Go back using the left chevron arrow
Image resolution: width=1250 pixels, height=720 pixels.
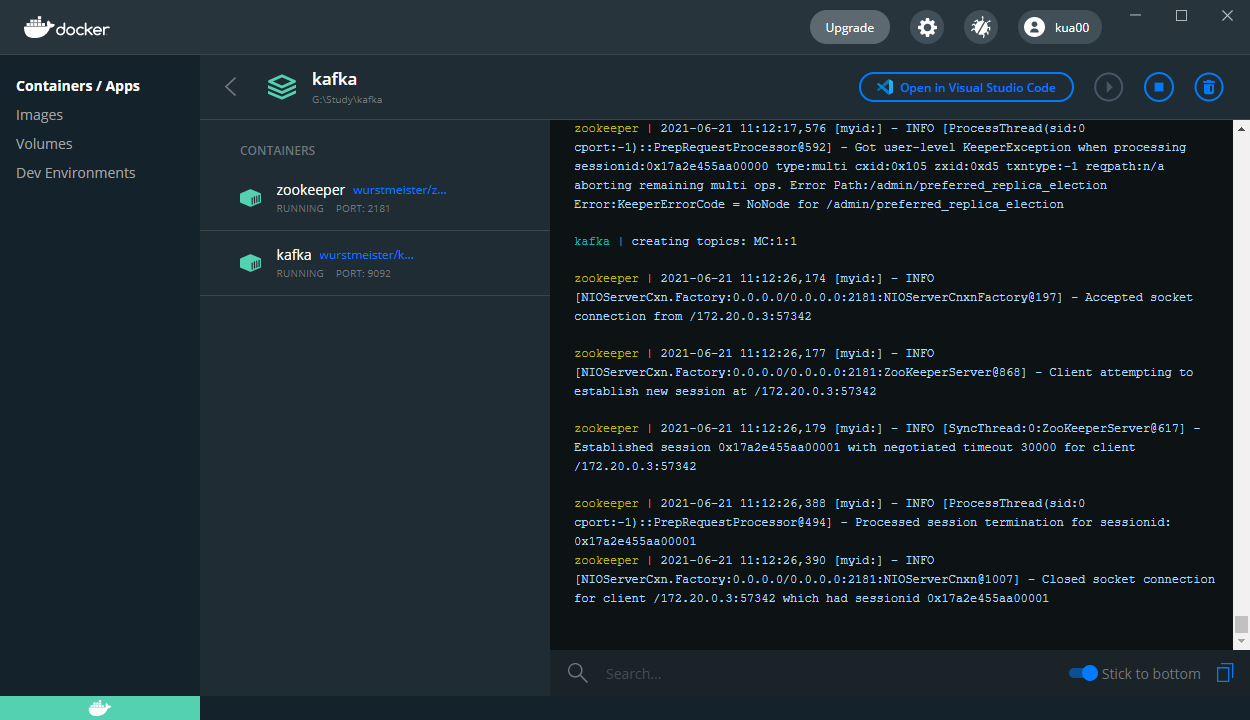(231, 87)
